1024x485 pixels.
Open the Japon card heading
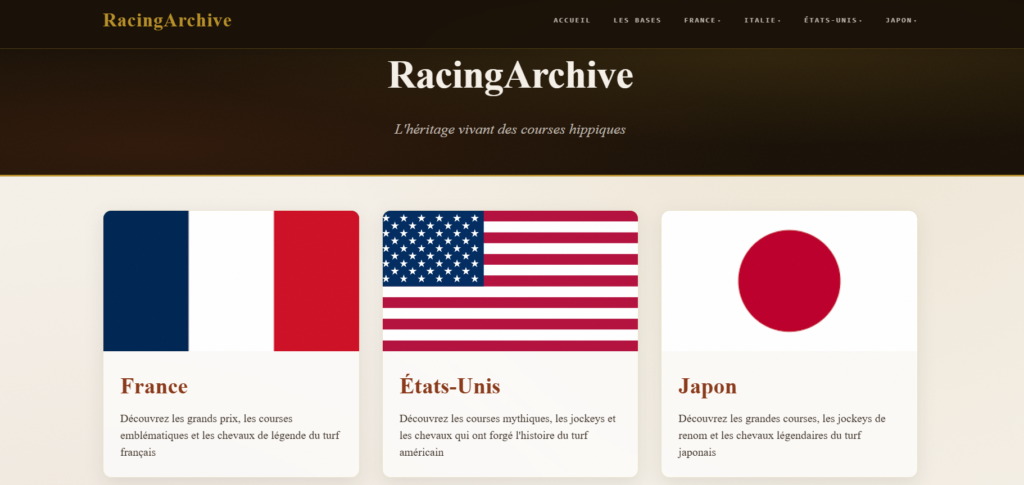pos(707,386)
